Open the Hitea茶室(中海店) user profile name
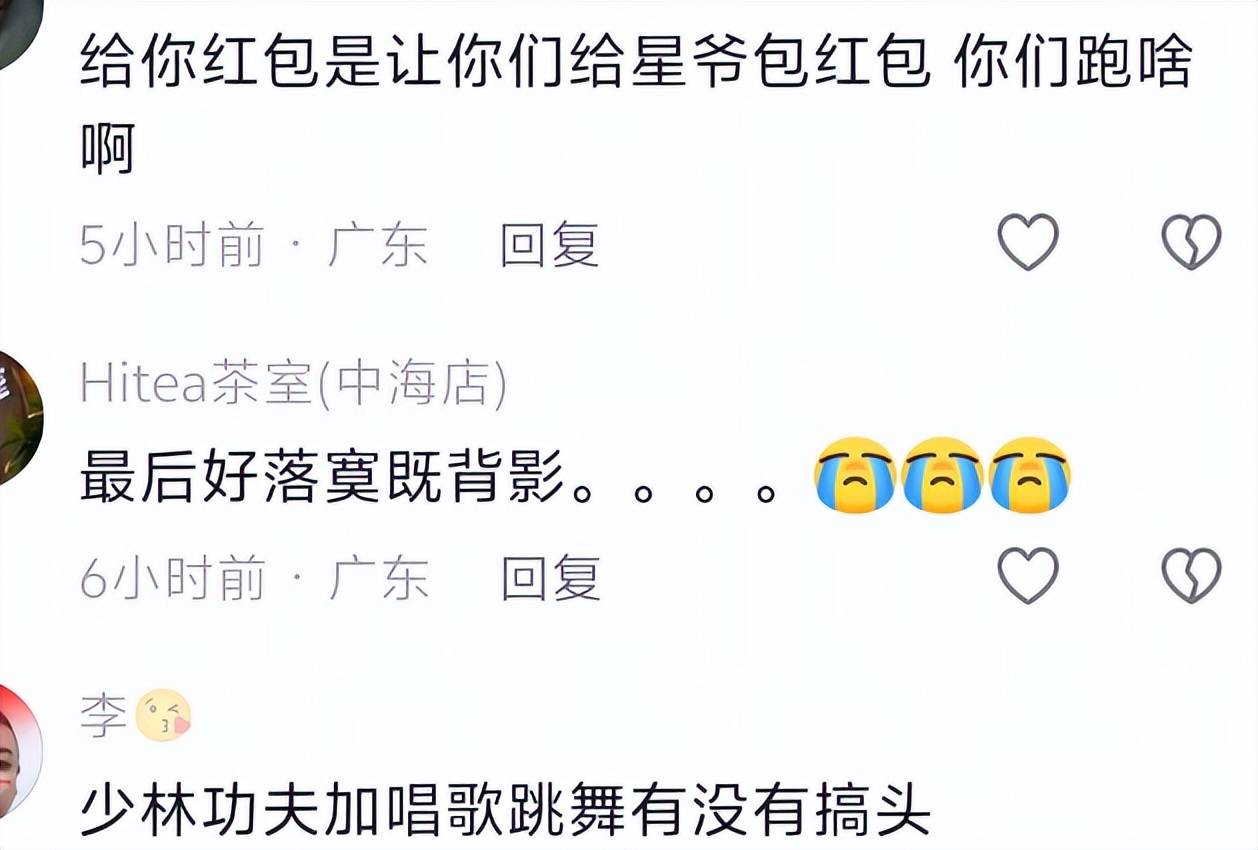Image resolution: width=1258 pixels, height=850 pixels. pos(293,384)
